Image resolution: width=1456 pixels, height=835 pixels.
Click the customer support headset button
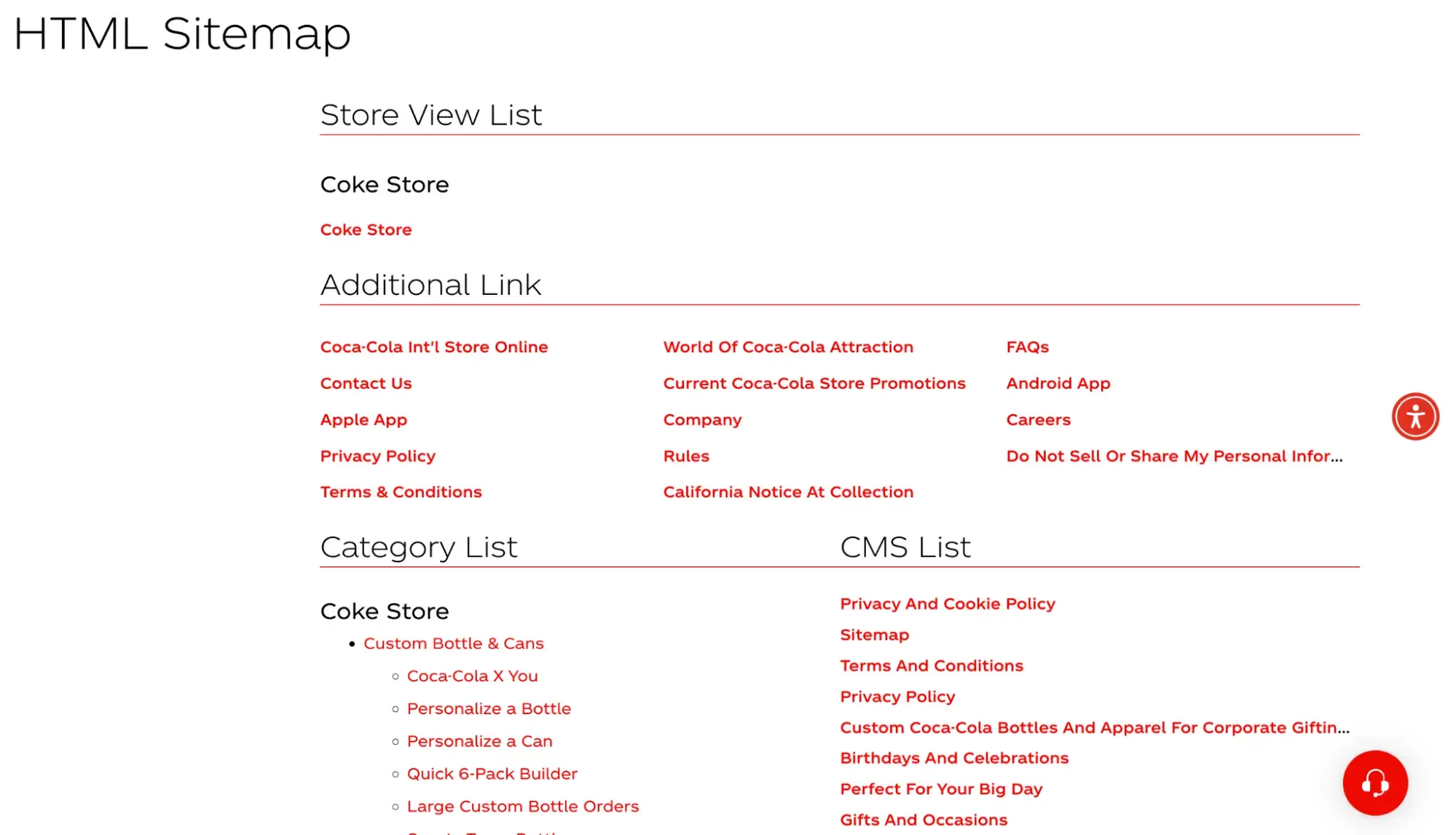1374,783
